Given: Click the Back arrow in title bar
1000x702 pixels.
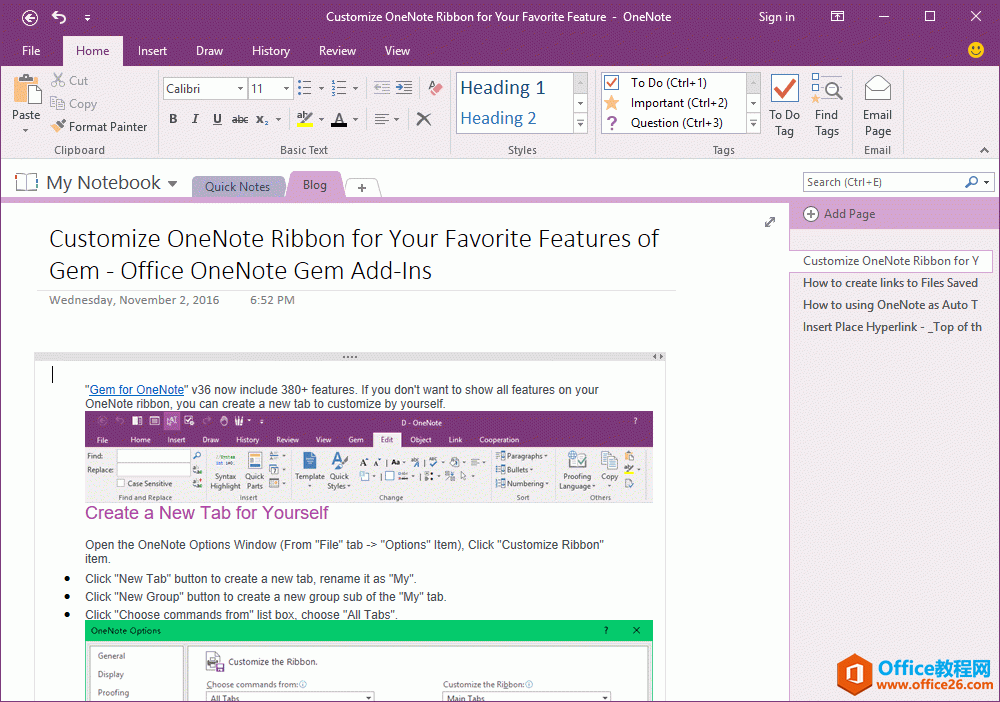Looking at the screenshot, I should [x=29, y=18].
